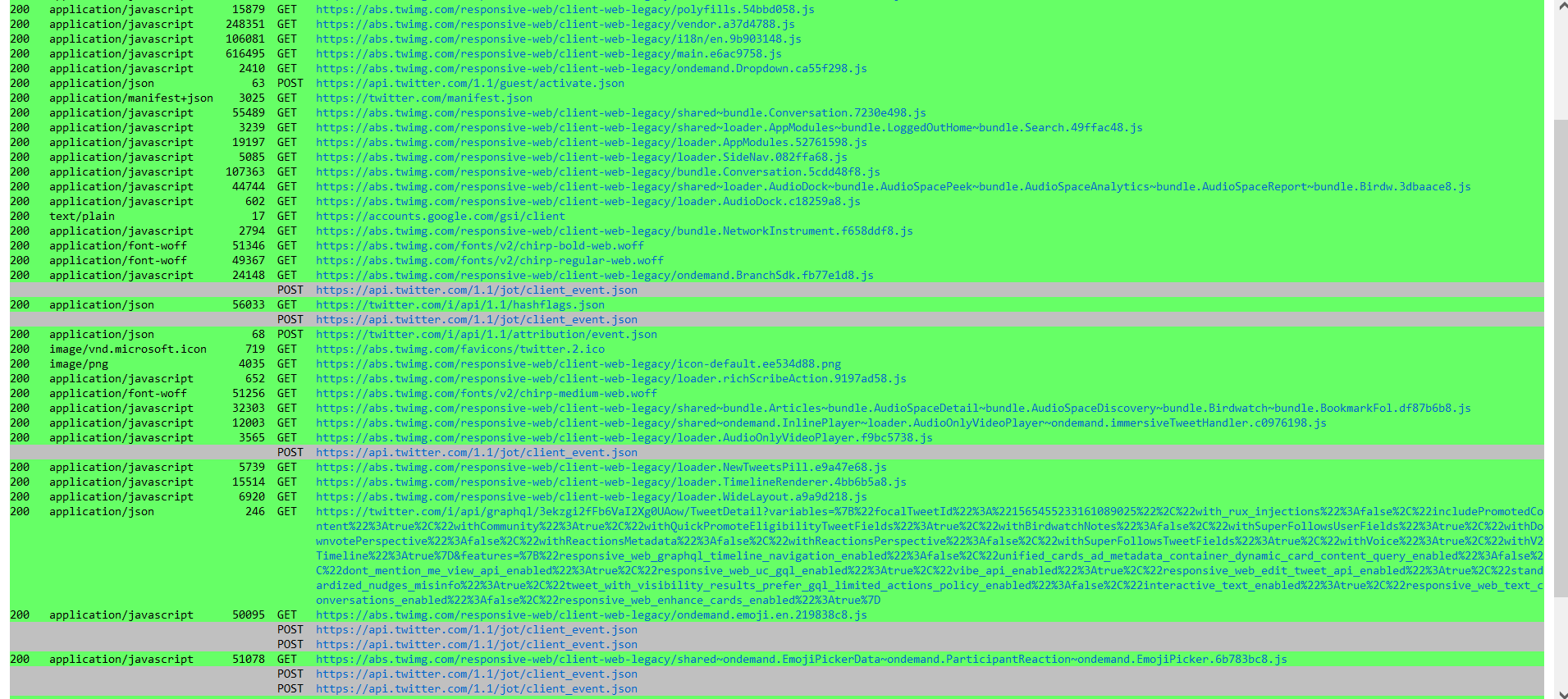Open the last client_event.json POST link
The height and width of the screenshot is (699, 1568).
[477, 688]
